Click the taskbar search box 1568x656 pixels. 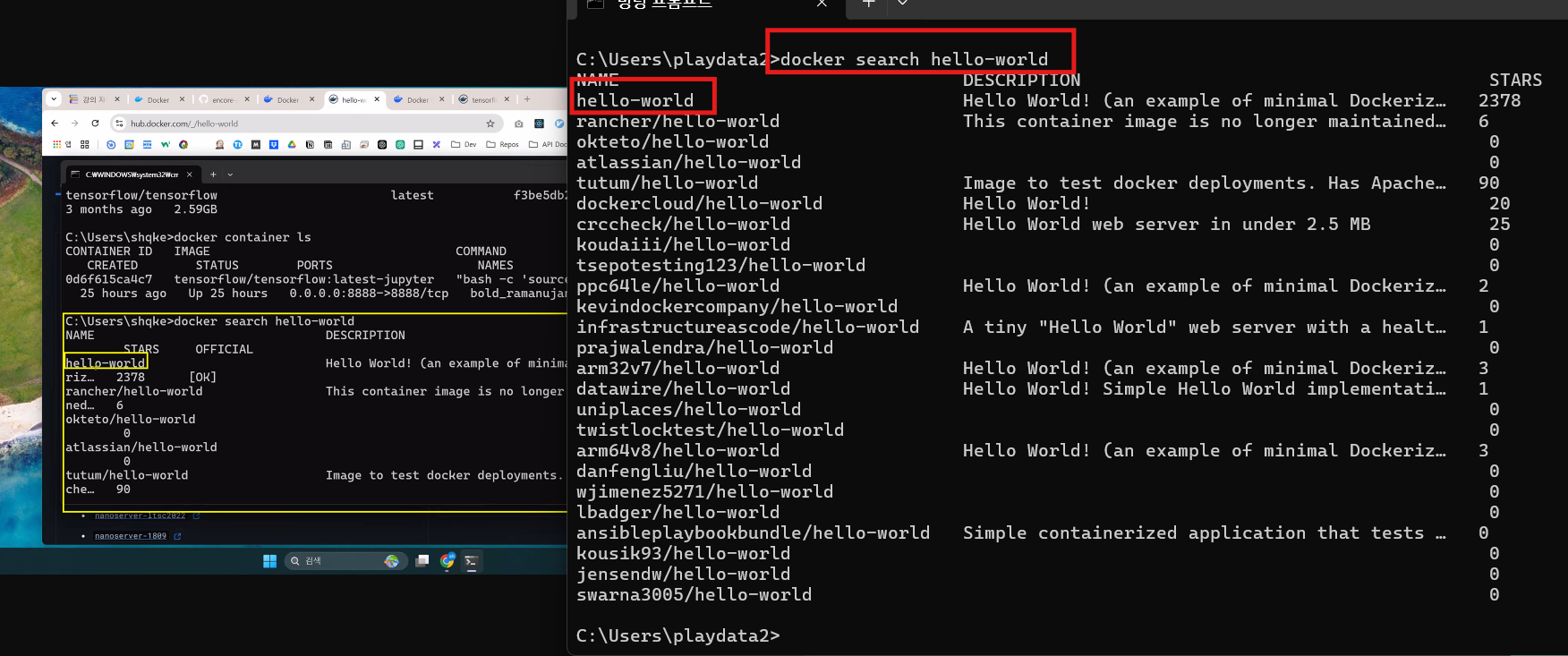click(345, 561)
